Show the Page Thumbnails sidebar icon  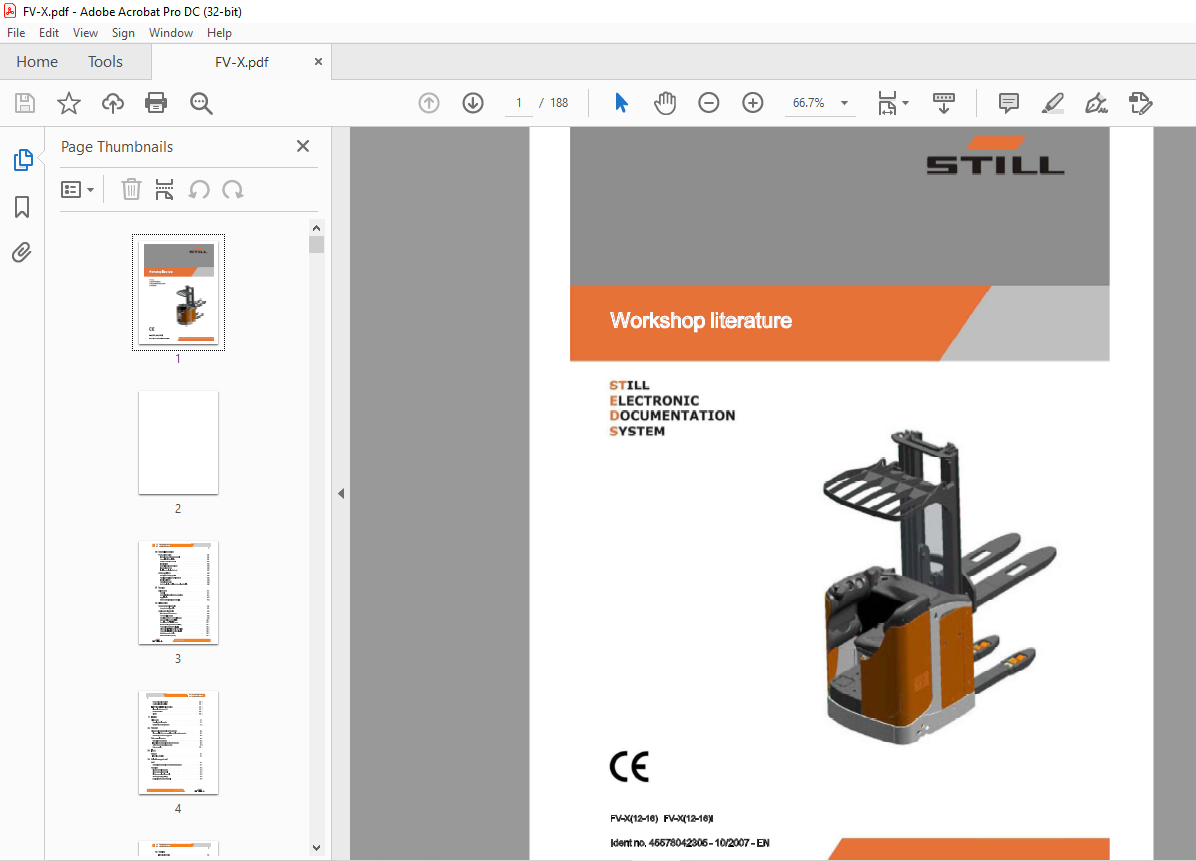pyautogui.click(x=23, y=160)
